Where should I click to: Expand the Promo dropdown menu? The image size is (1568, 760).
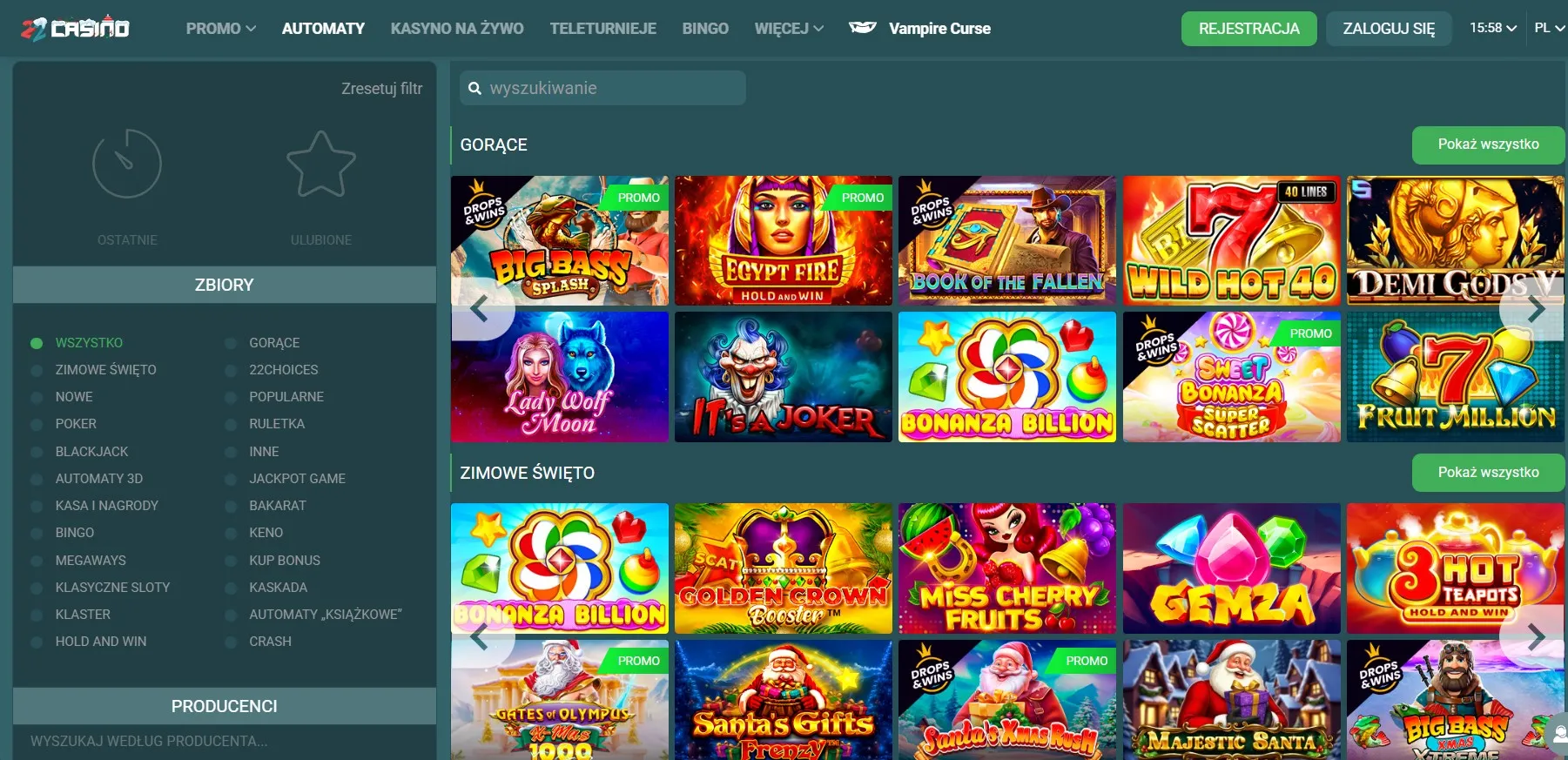(220, 29)
